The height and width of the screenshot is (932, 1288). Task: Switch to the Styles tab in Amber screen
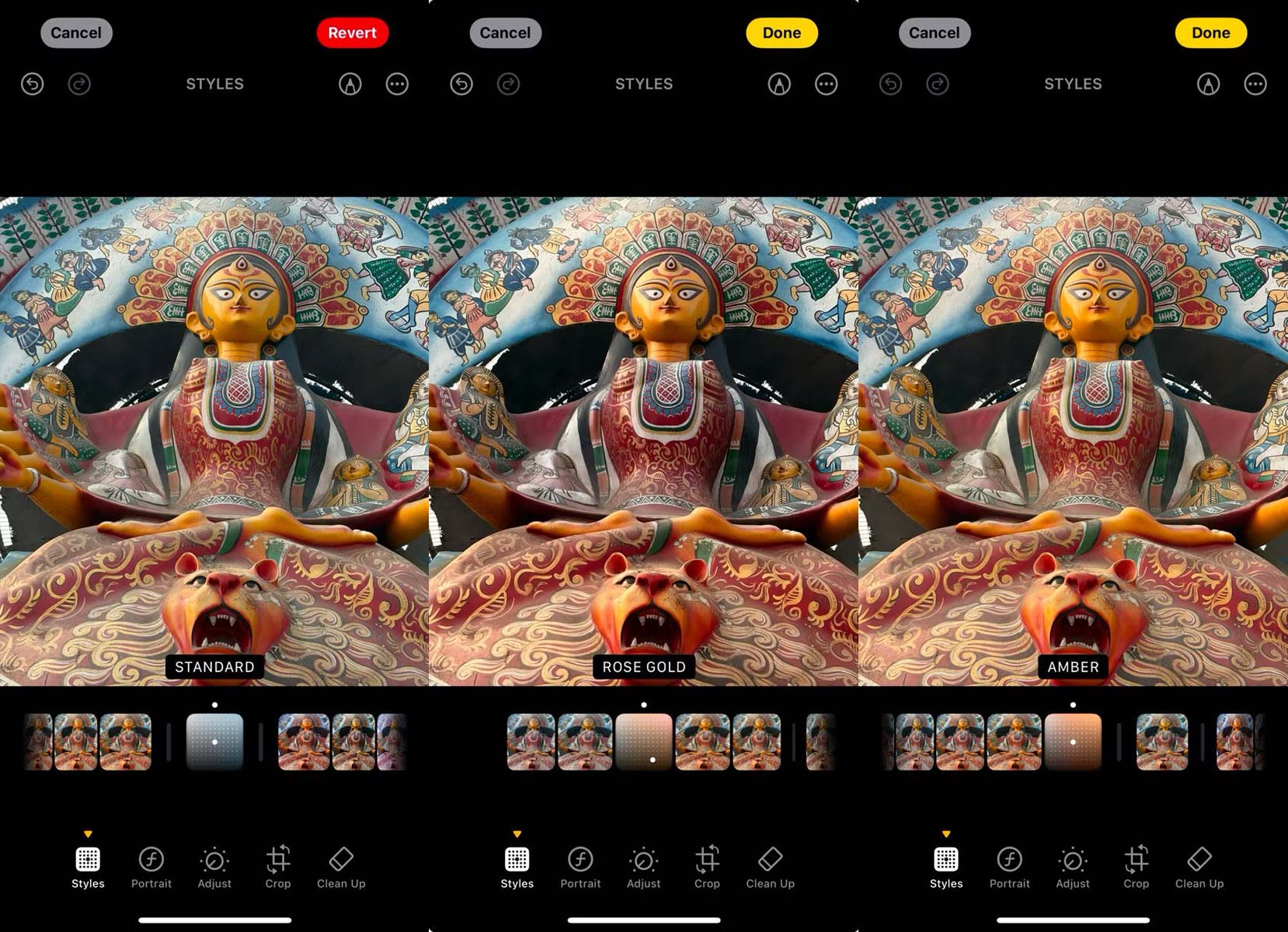[946, 867]
